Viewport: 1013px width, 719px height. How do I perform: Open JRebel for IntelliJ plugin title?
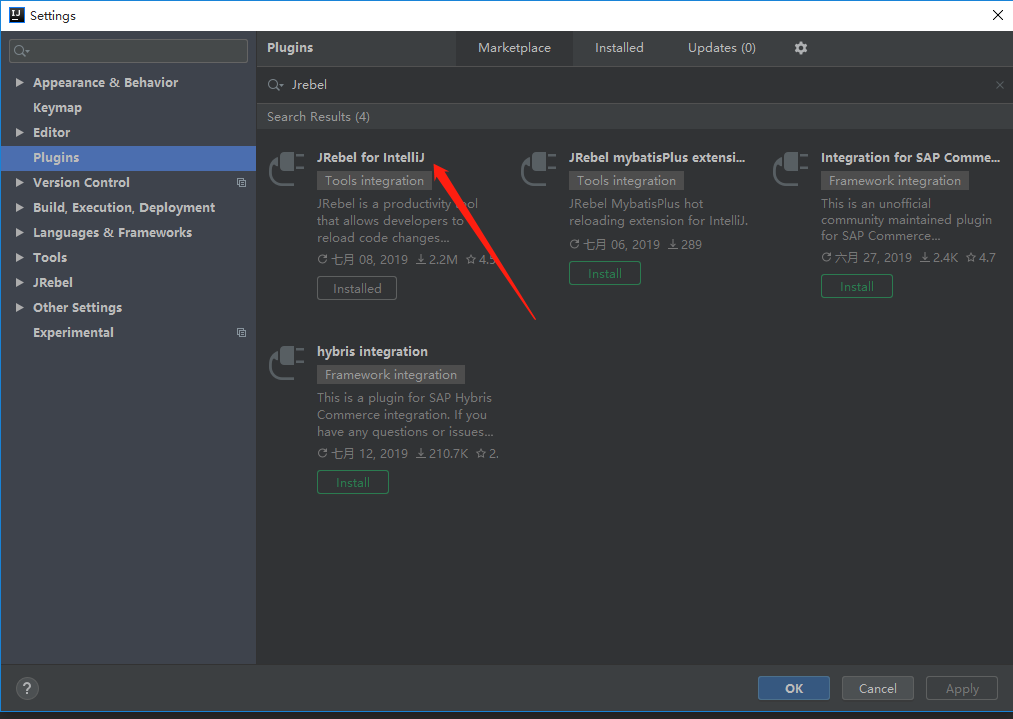click(371, 158)
